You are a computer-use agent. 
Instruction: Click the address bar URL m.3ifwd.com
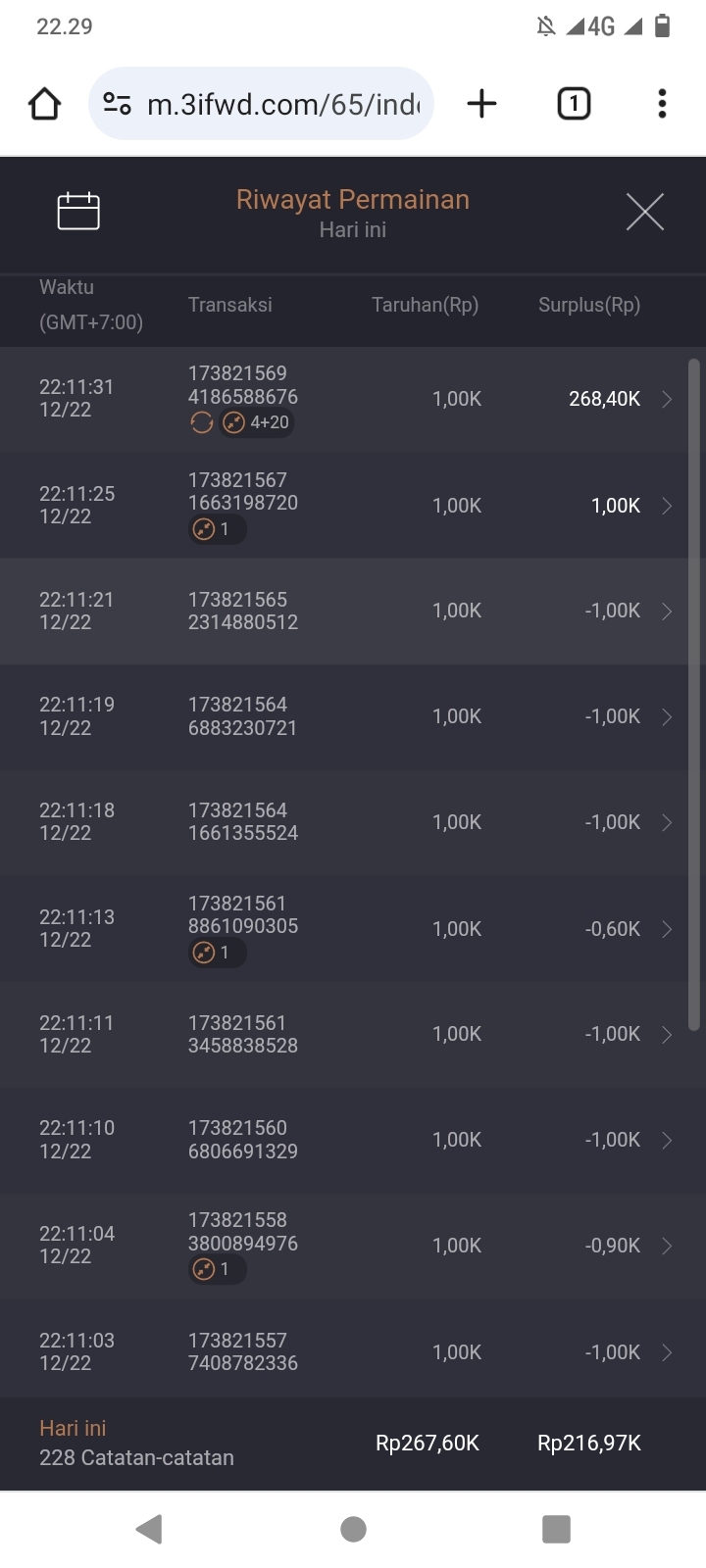click(x=282, y=104)
